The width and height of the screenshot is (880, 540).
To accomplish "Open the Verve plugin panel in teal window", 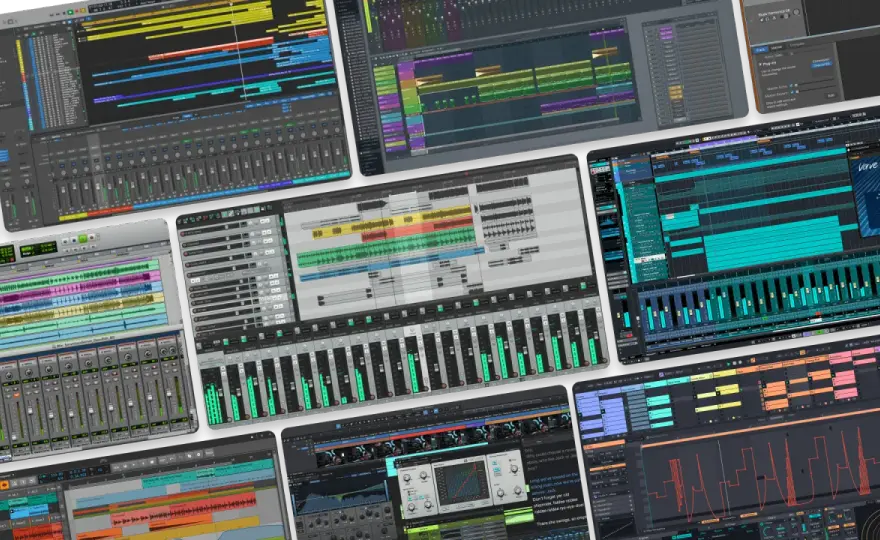I will click(867, 191).
